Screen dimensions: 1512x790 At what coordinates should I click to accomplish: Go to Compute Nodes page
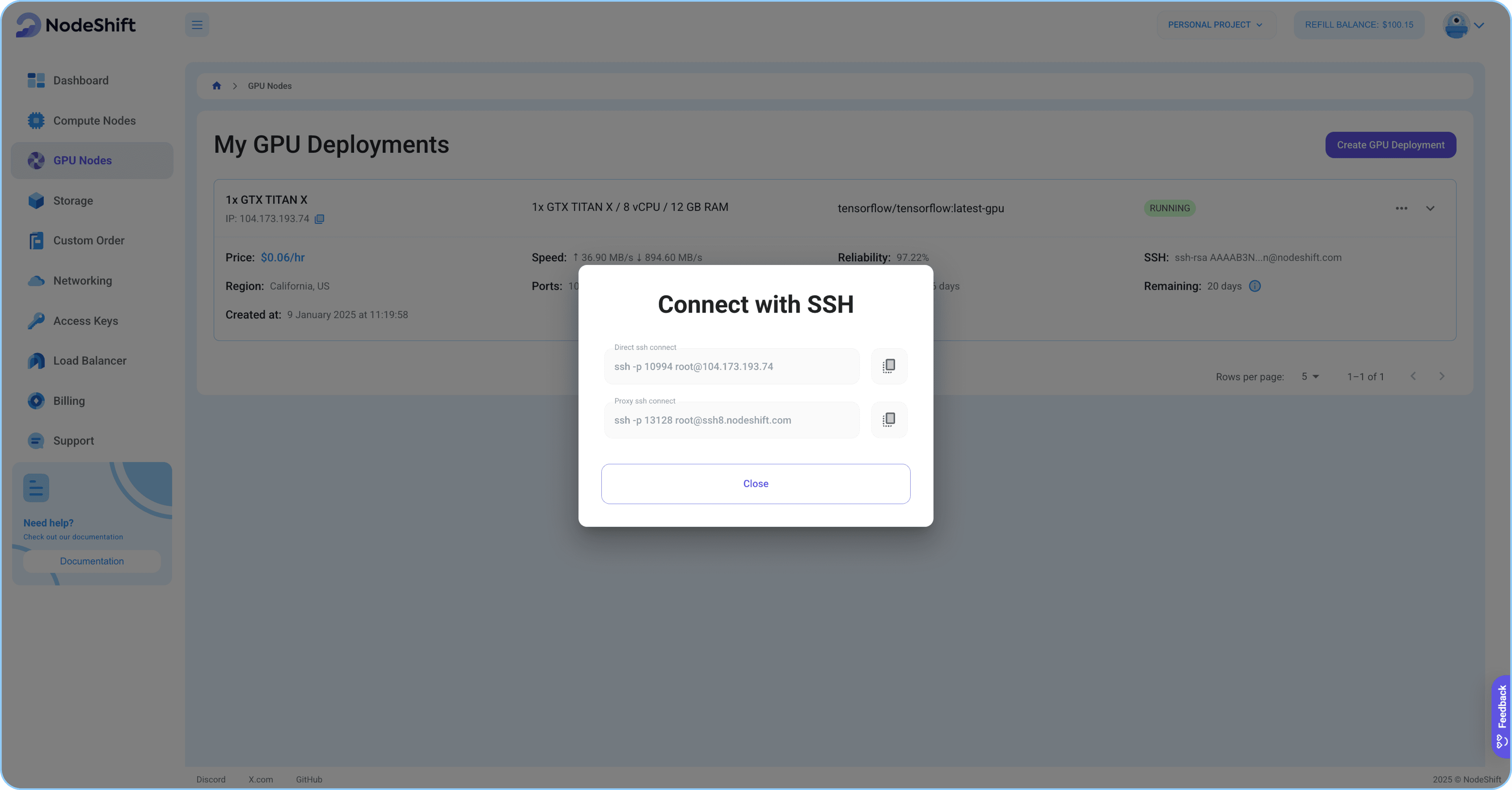(94, 120)
